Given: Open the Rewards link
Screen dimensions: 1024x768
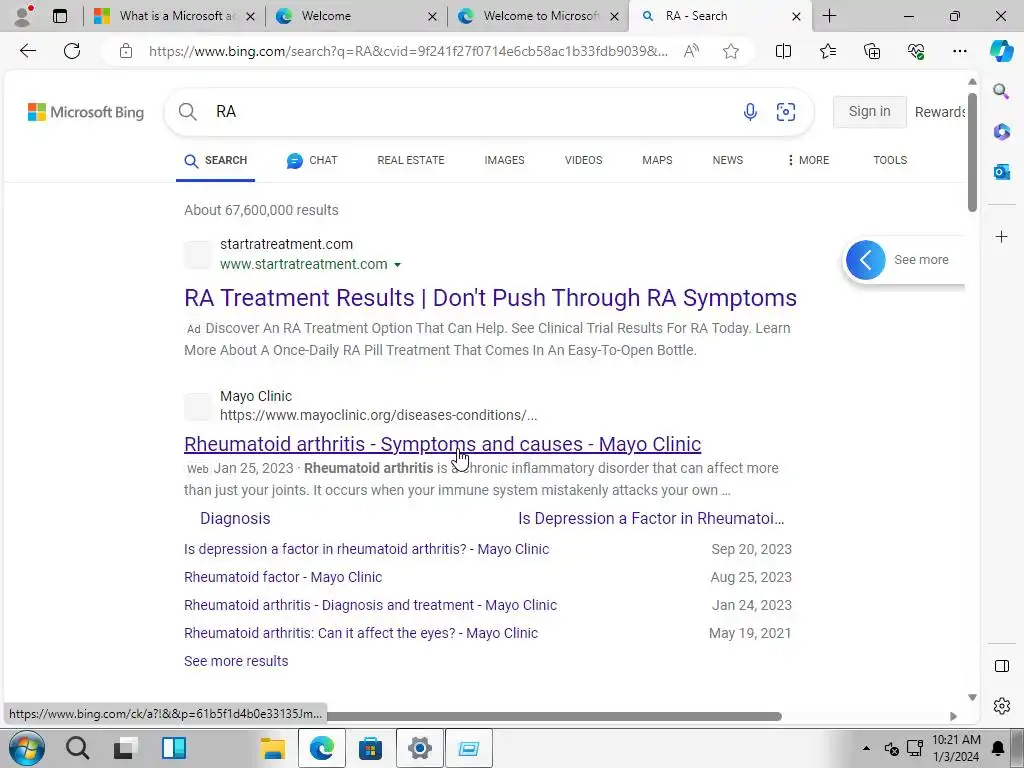Looking at the screenshot, I should click(940, 112).
